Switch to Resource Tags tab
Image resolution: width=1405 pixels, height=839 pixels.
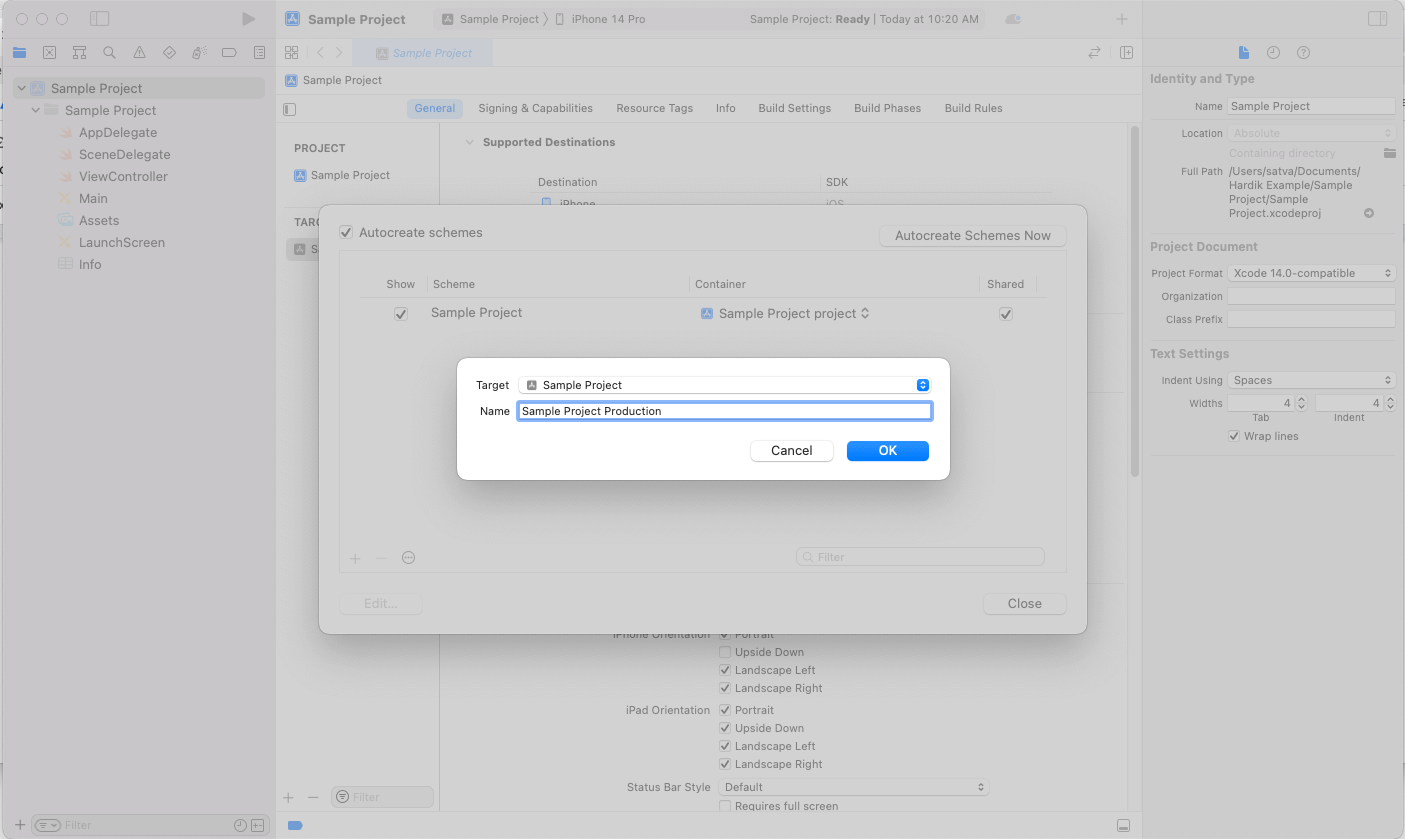654,108
